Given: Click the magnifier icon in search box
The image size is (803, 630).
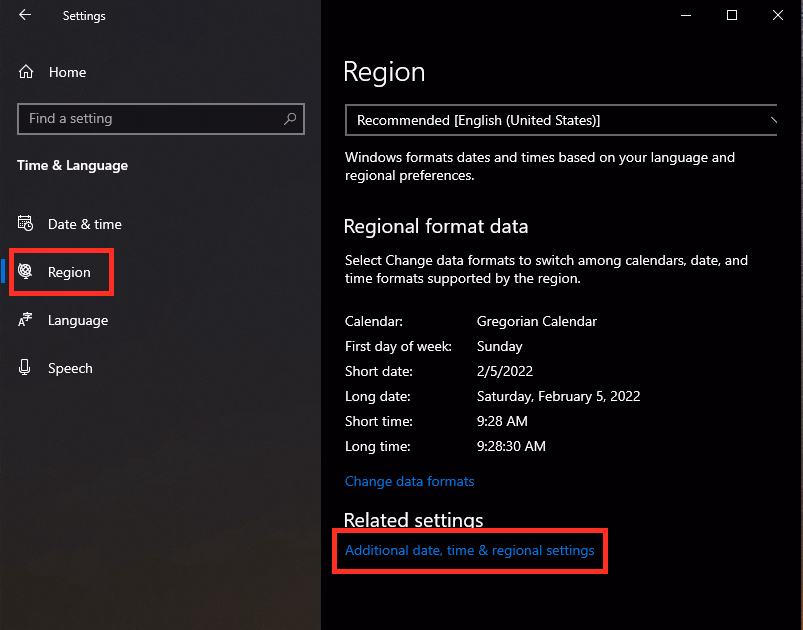Looking at the screenshot, I should (x=290, y=118).
